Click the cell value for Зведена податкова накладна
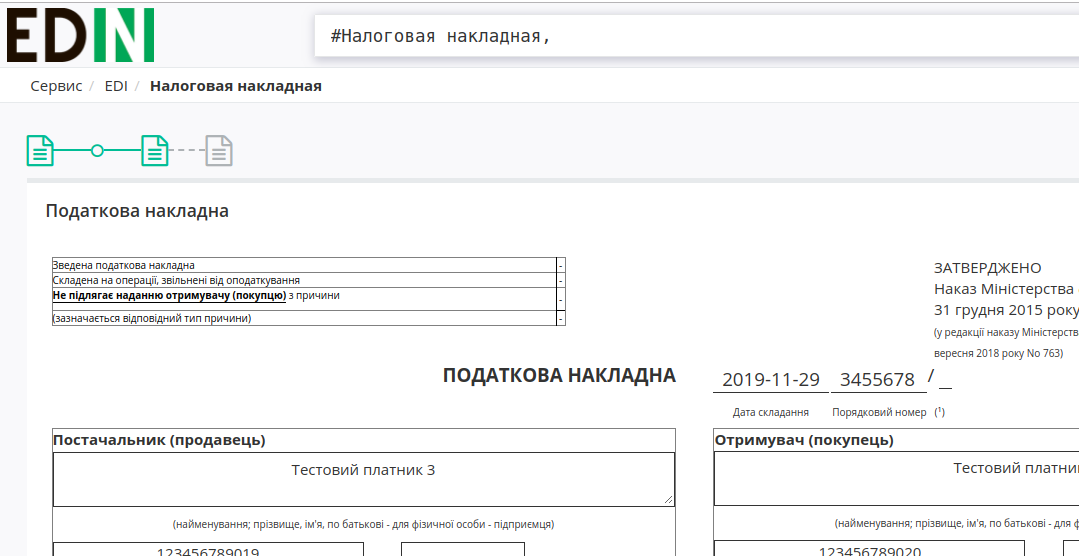Image resolution: width=1079 pixels, height=556 pixels. (x=561, y=265)
